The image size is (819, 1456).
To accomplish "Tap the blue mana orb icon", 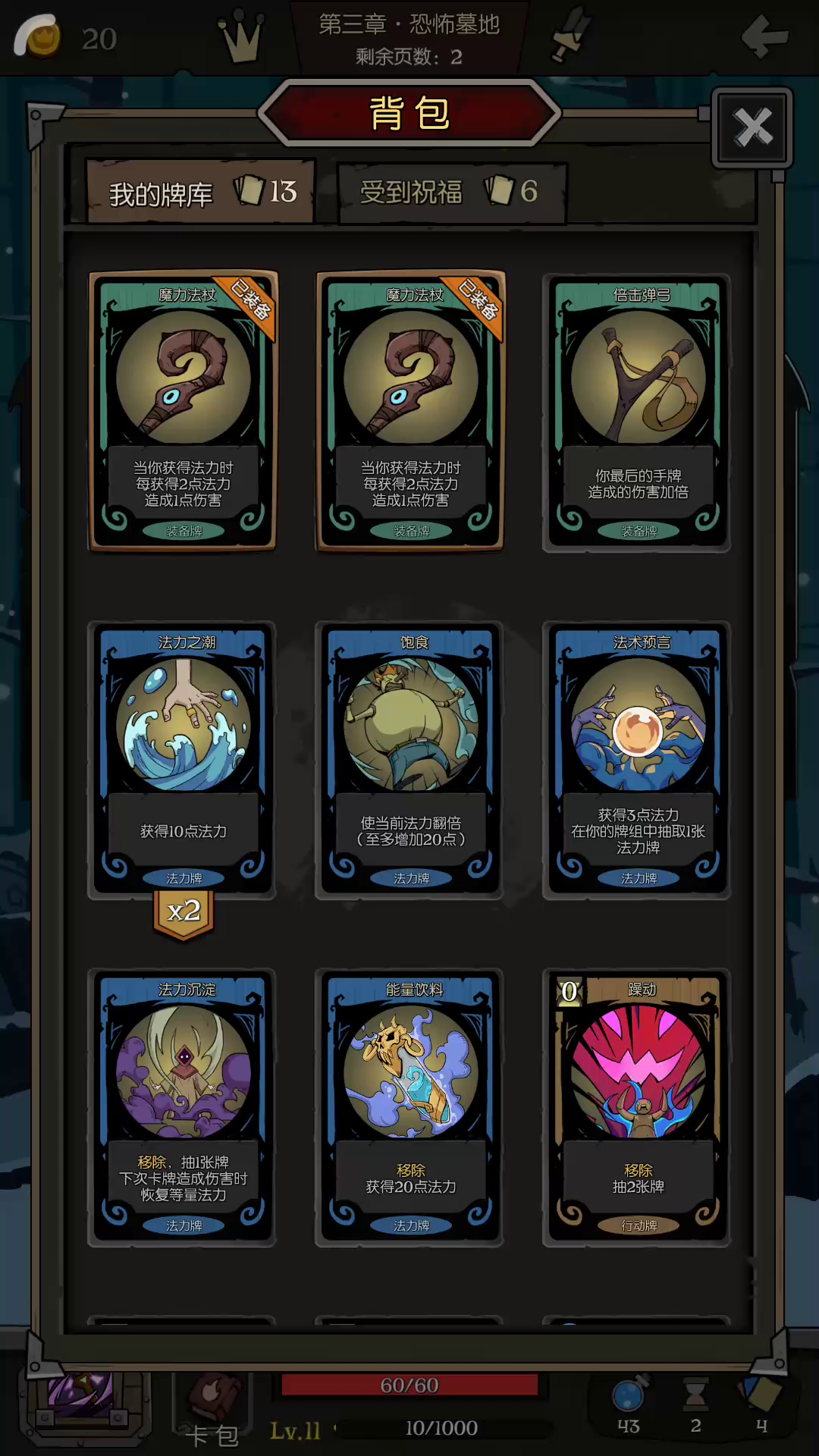I will point(629,1395).
